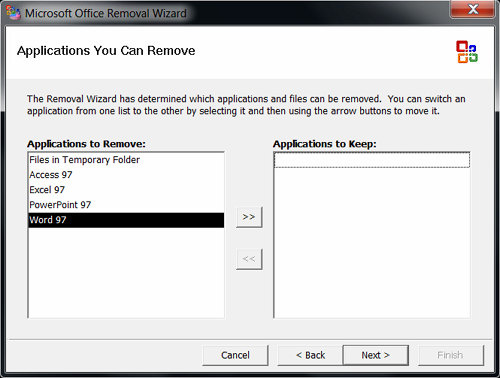
Task: Click the empty focused row in Applications to Keep
Action: click(x=372, y=160)
